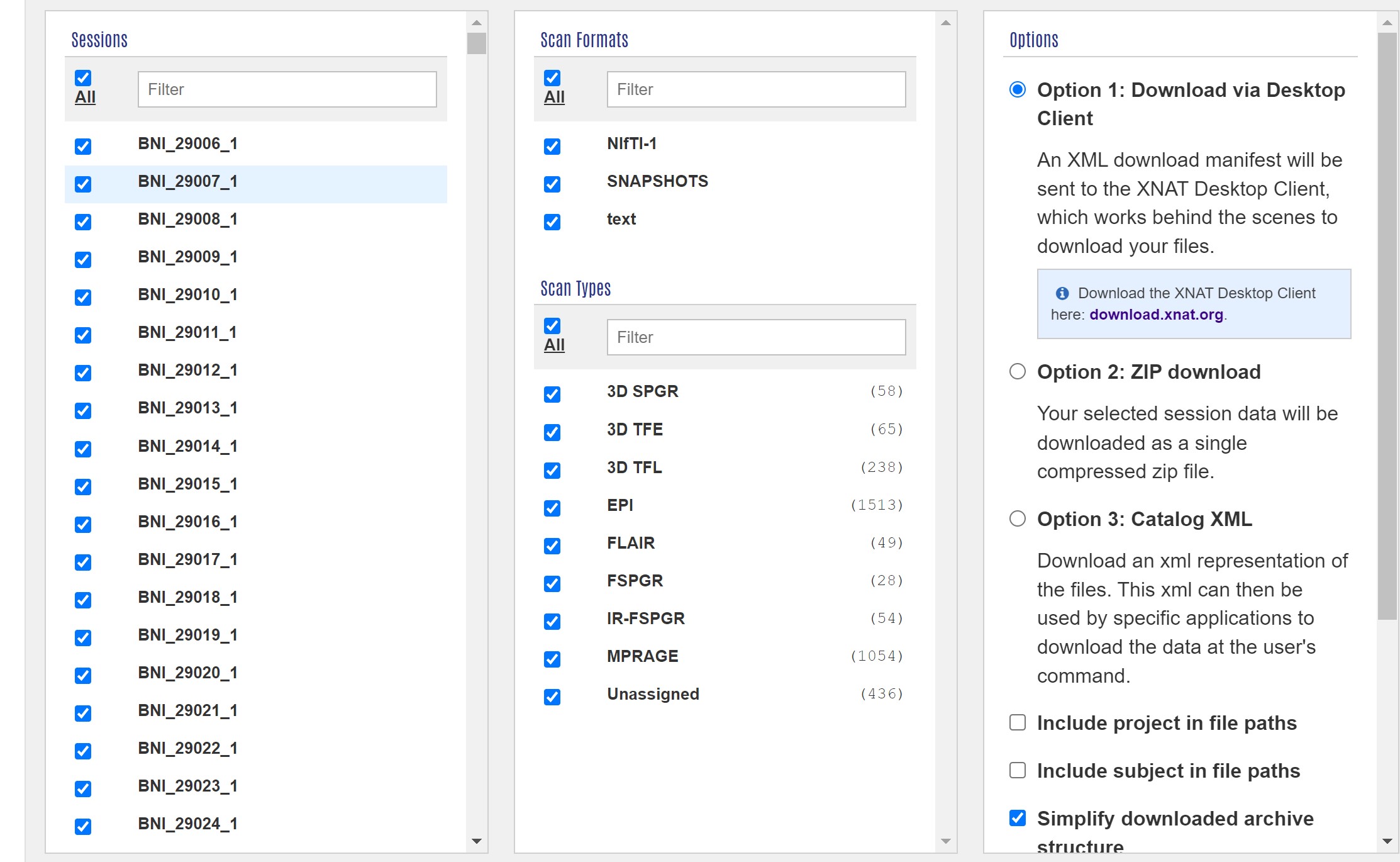The height and width of the screenshot is (862, 1400).
Task: Click the info icon beside Download the XNAT Desktop Client
Action: point(1062,293)
